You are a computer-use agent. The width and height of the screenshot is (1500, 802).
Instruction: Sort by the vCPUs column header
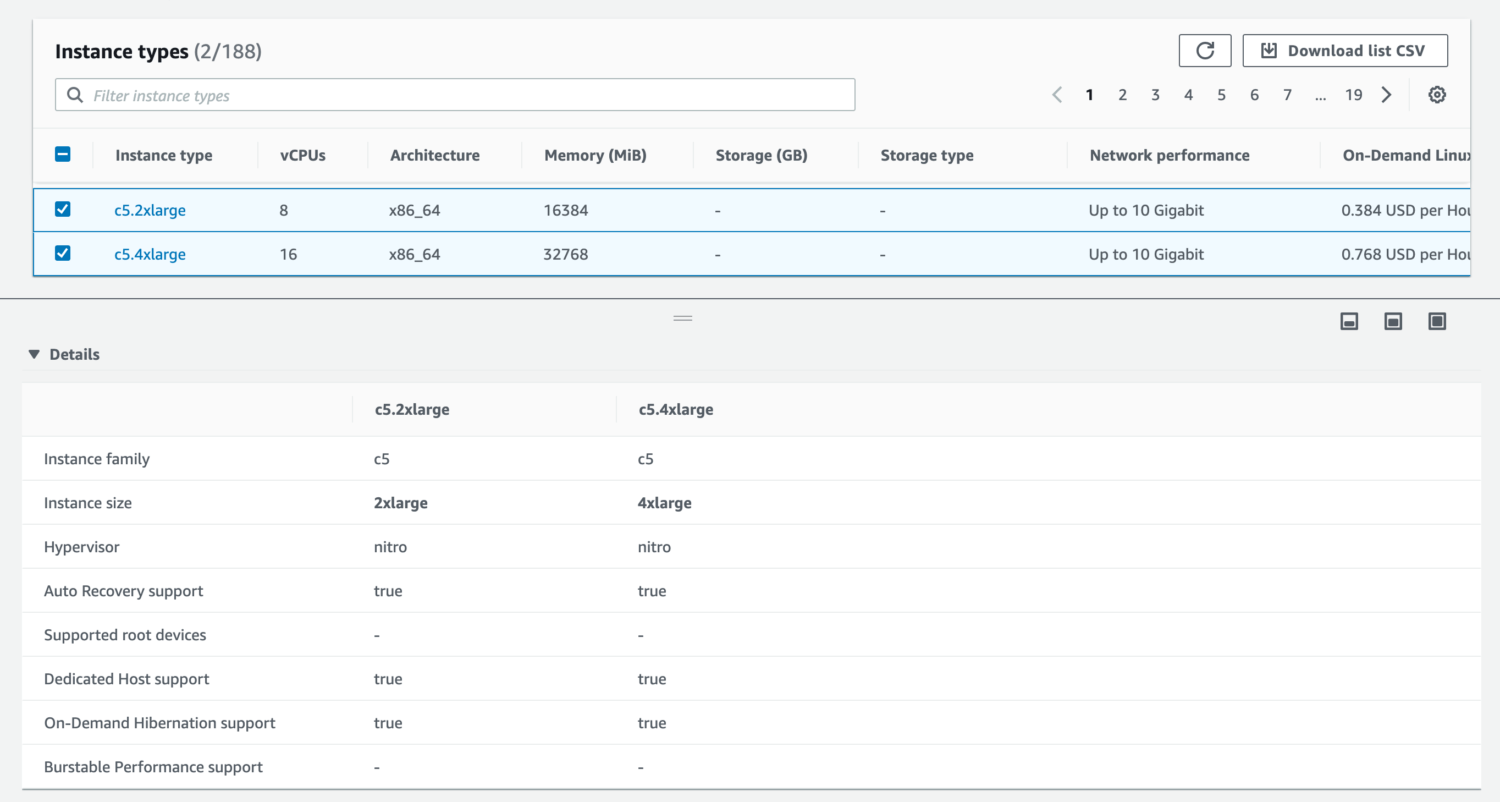tap(302, 155)
